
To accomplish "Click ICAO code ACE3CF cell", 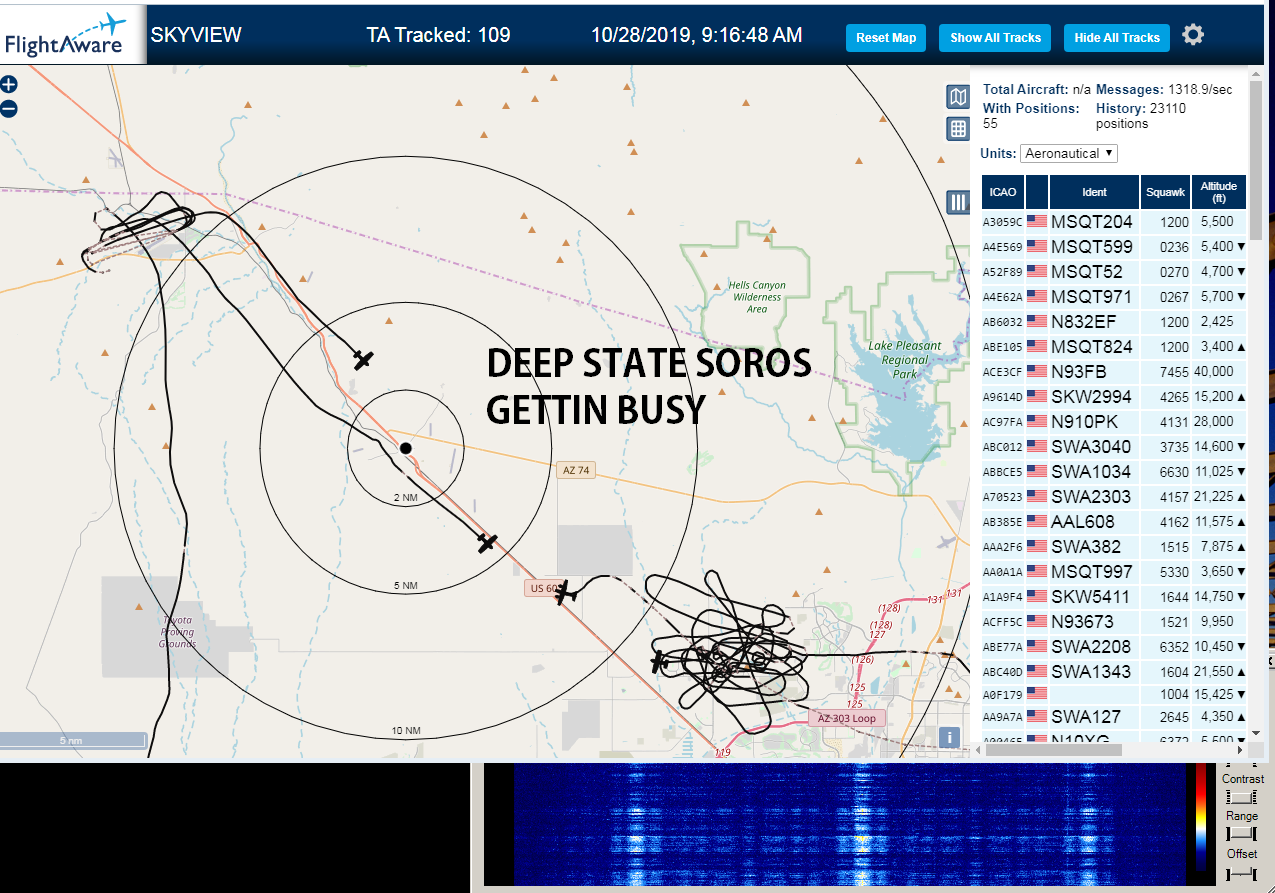I will click(x=1003, y=372).
